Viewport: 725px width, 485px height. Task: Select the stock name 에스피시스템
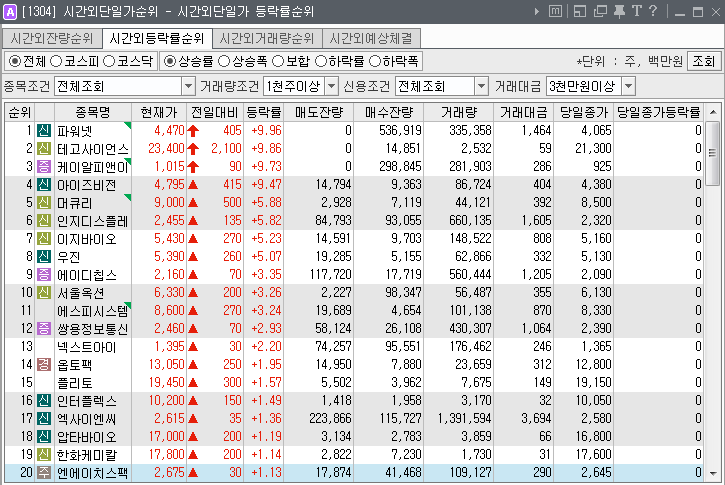point(92,311)
